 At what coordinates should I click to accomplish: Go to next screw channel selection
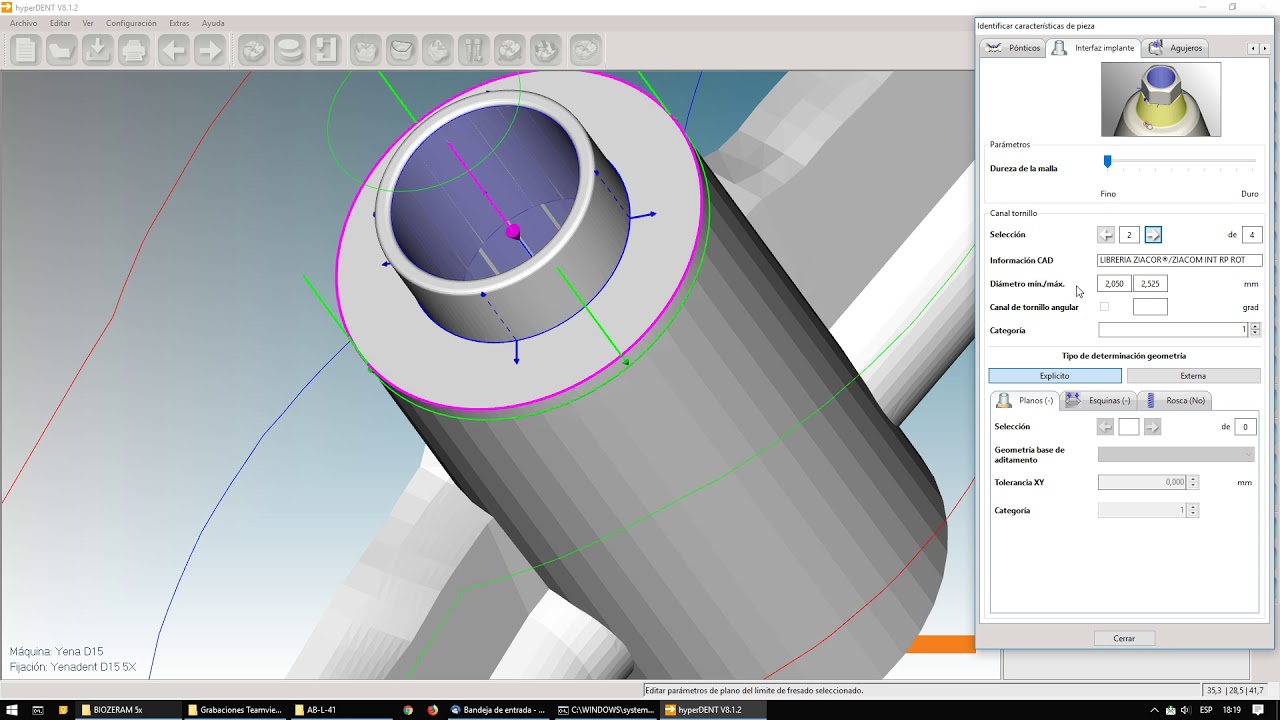pyautogui.click(x=1153, y=235)
